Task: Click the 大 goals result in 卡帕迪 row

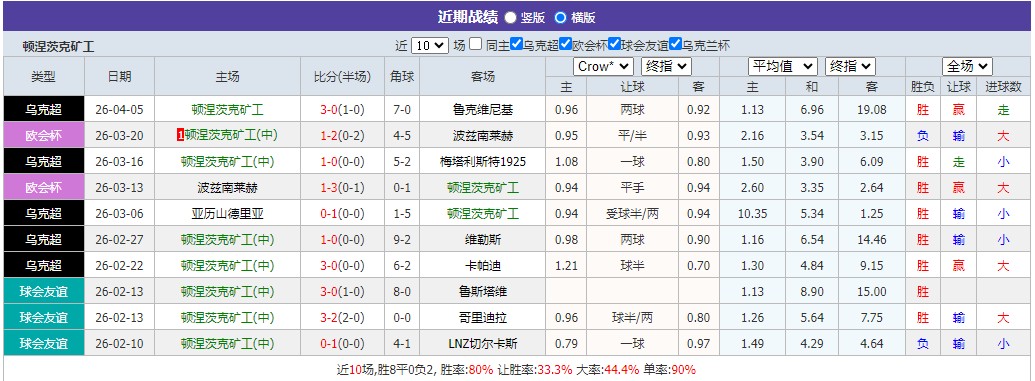Action: 1003,265
